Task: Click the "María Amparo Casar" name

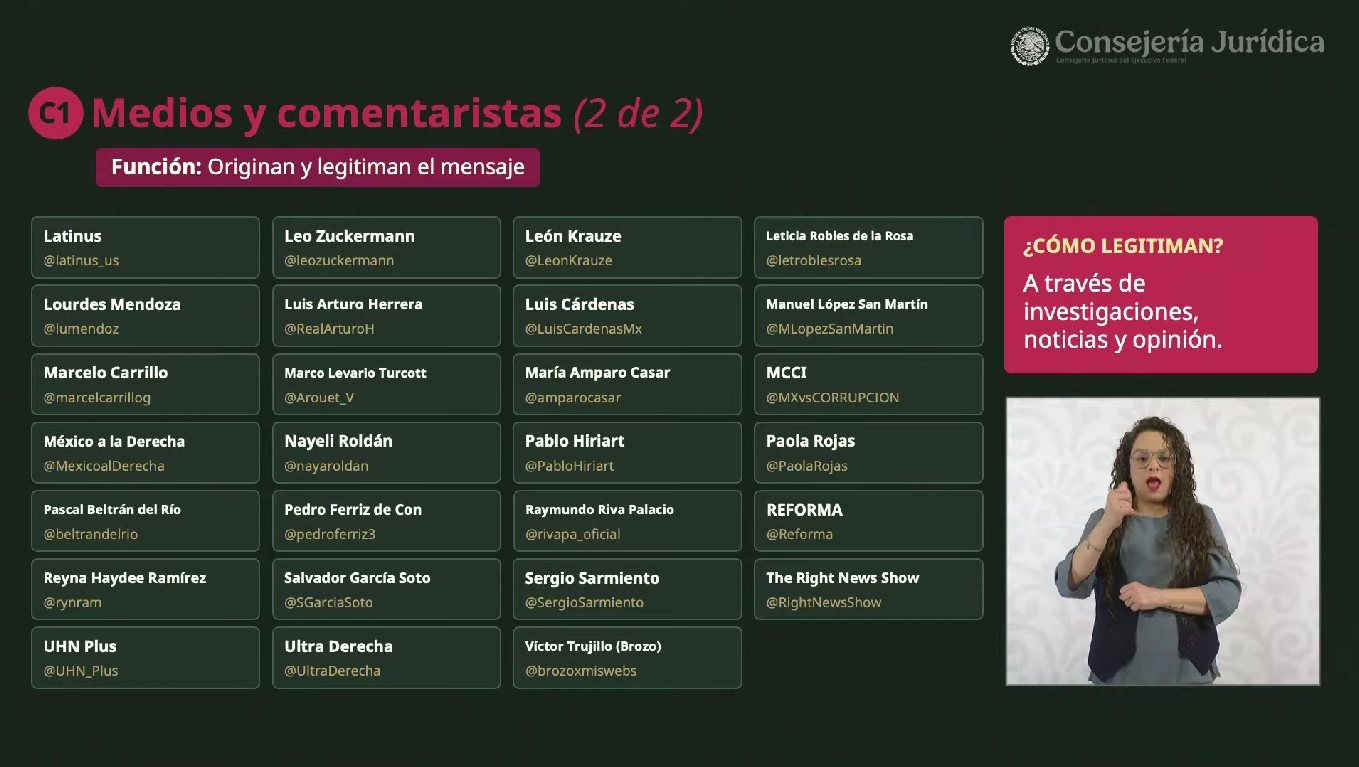Action: 598,372
